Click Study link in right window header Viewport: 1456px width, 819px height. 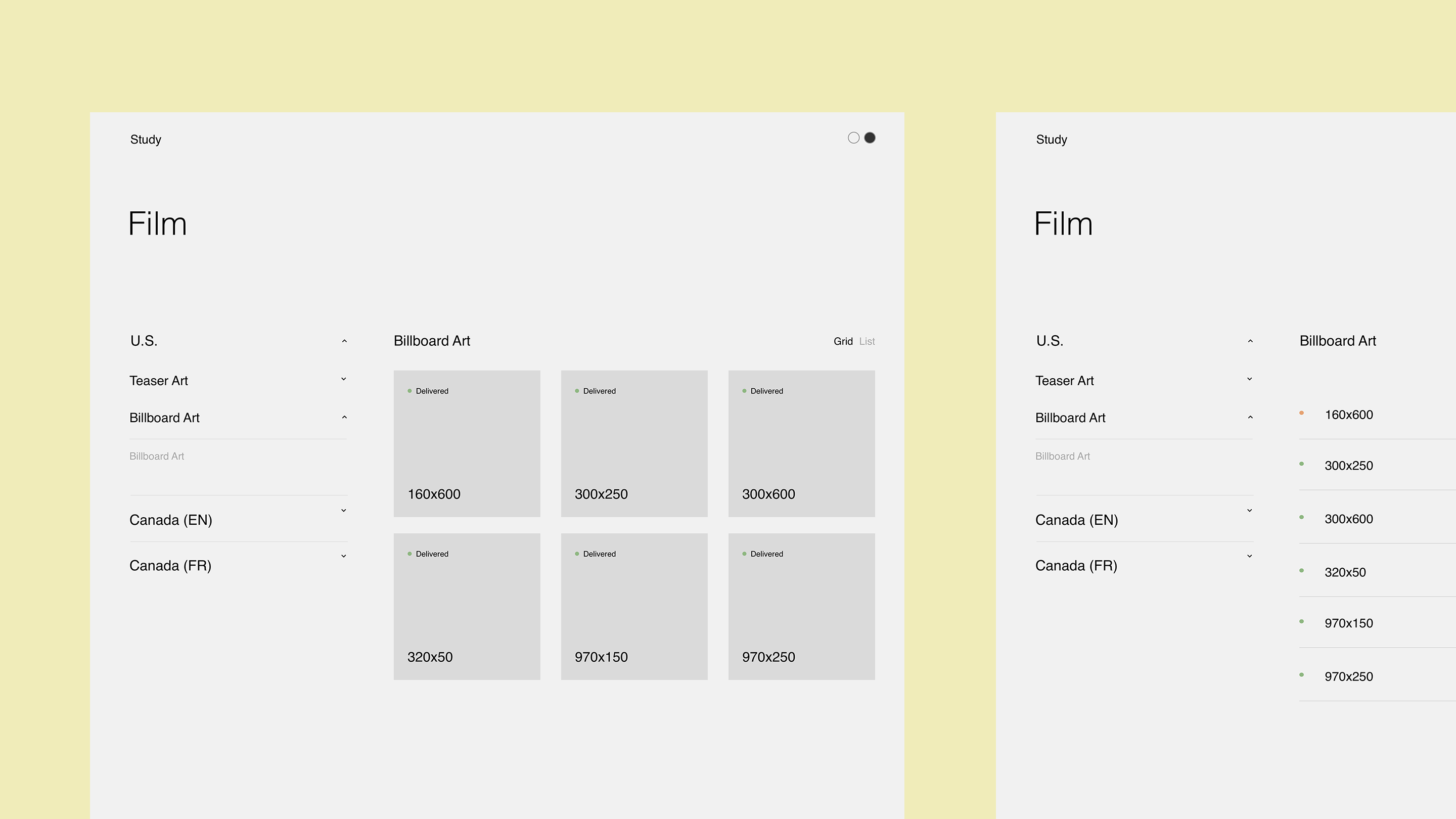(x=1052, y=140)
